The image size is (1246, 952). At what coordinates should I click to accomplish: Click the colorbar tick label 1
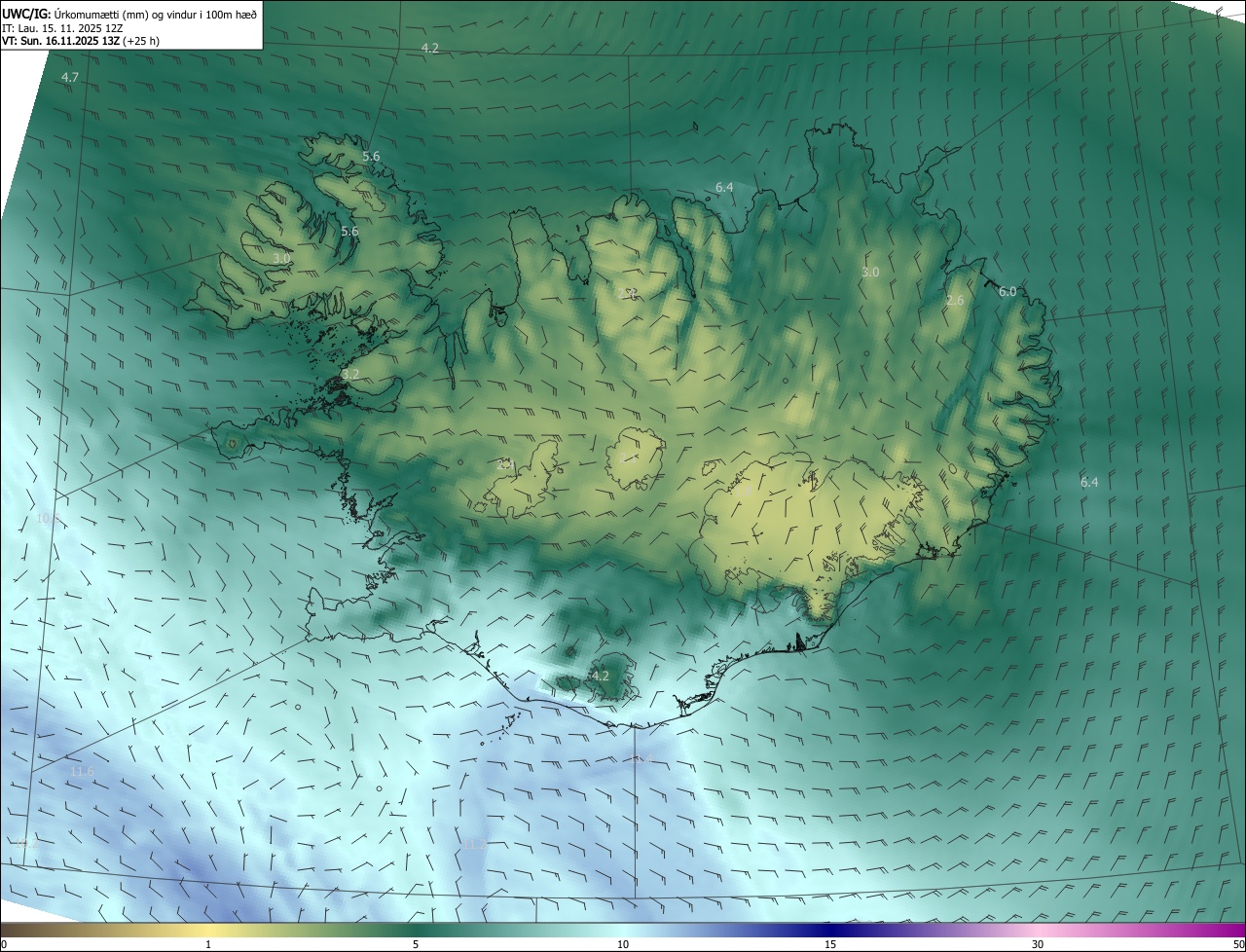coord(208,944)
